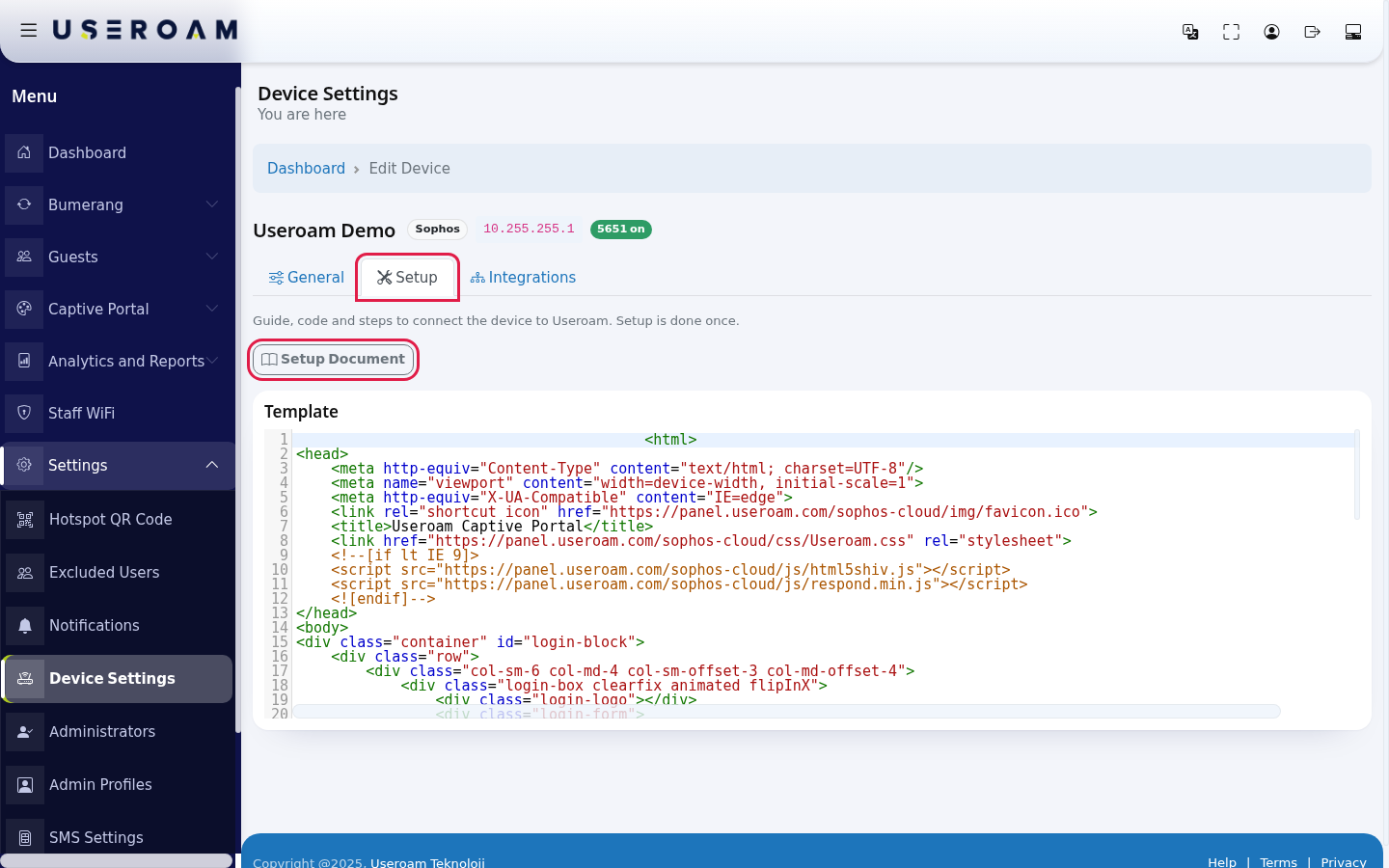Click the Dashboard home icon
1389x868 pixels.
(x=24, y=152)
